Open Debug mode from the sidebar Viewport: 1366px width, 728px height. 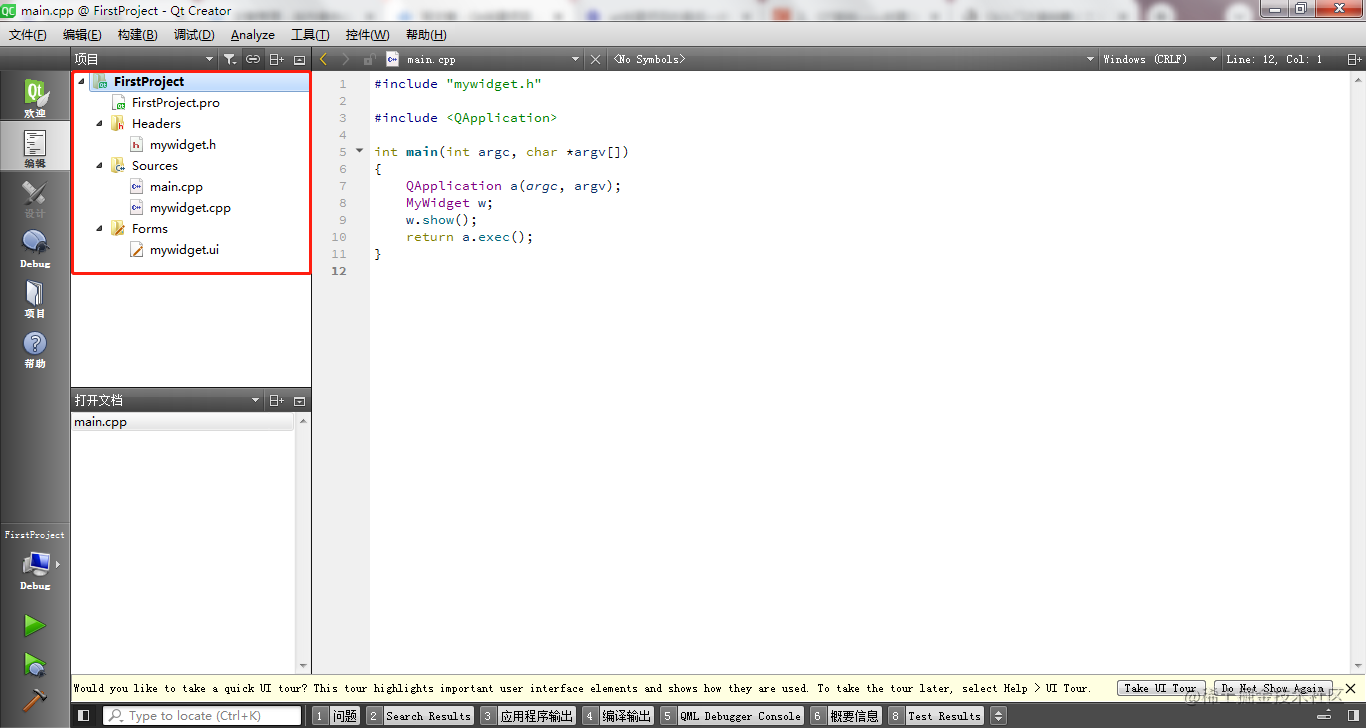tap(35, 248)
